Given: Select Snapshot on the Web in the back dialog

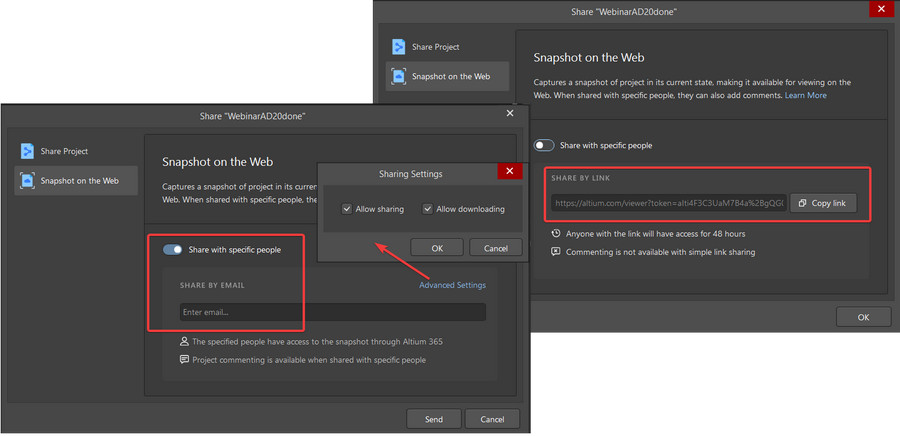Looking at the screenshot, I should (x=447, y=76).
